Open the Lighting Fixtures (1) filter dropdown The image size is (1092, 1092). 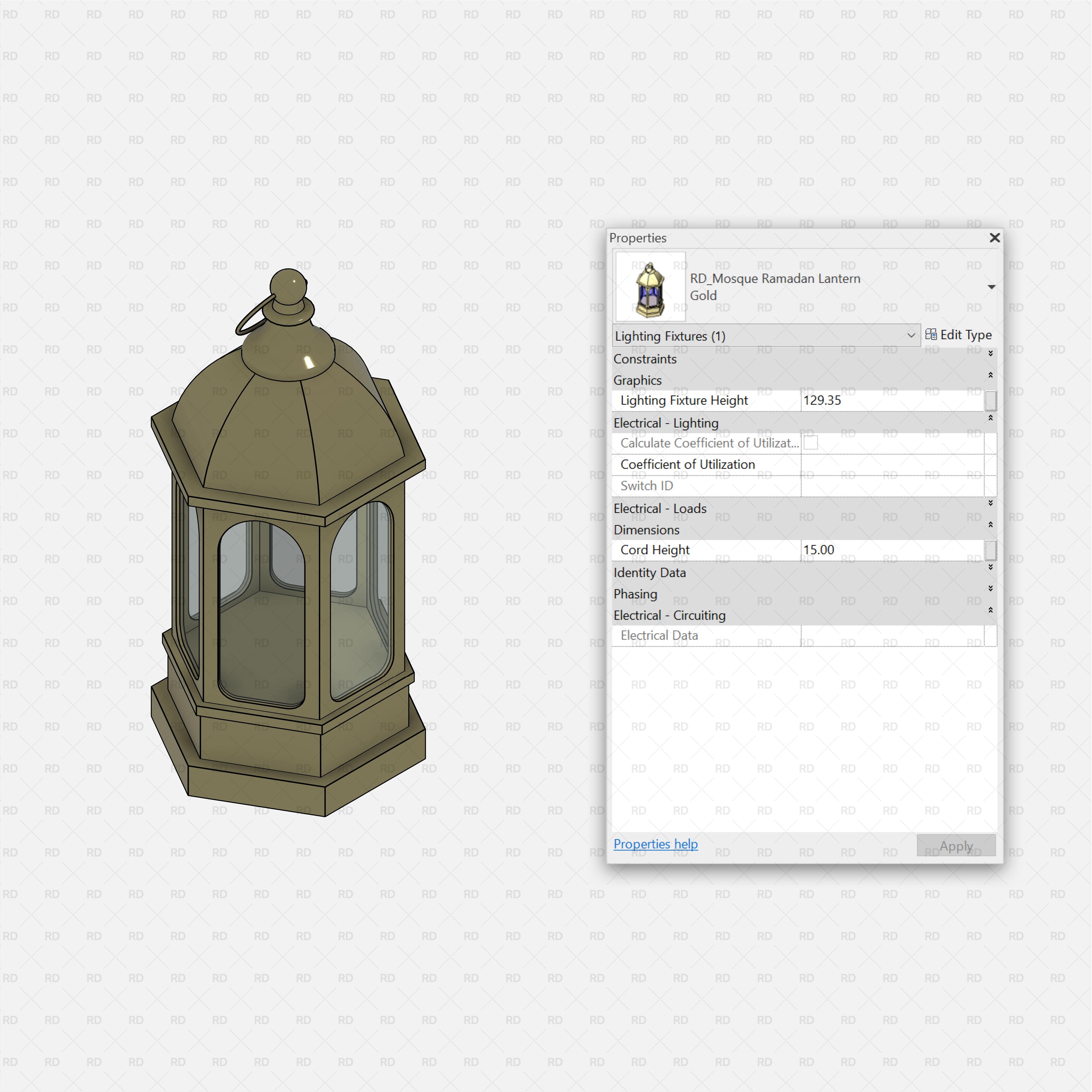click(911, 335)
